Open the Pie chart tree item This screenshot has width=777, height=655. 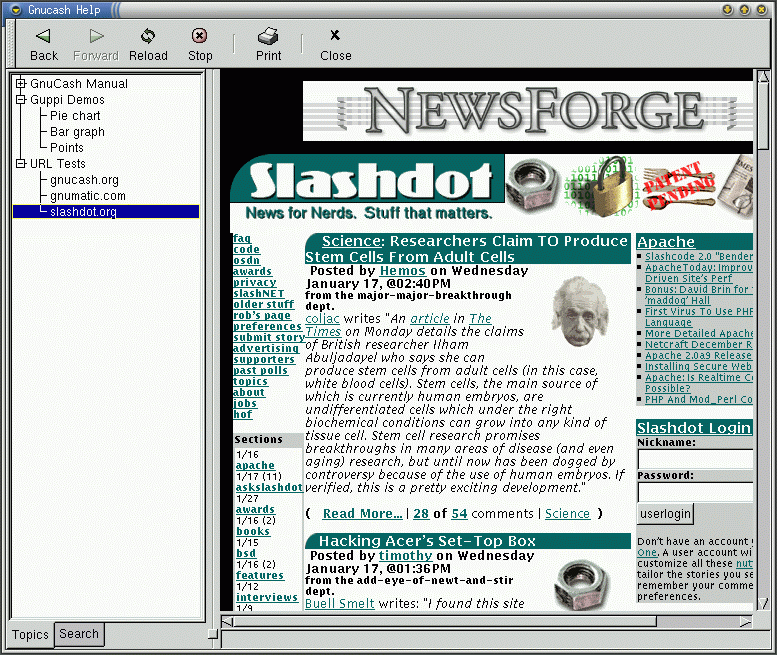tap(75, 116)
